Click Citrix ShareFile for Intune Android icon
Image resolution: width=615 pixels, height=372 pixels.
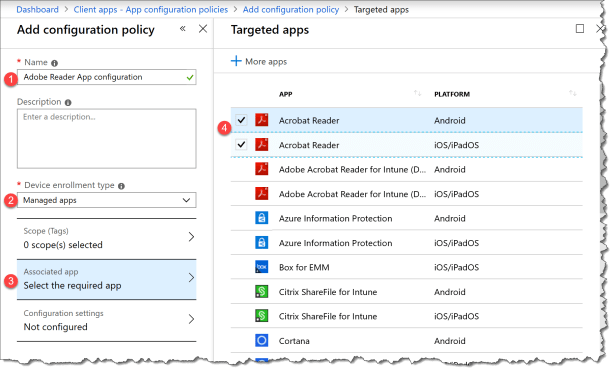point(262,292)
